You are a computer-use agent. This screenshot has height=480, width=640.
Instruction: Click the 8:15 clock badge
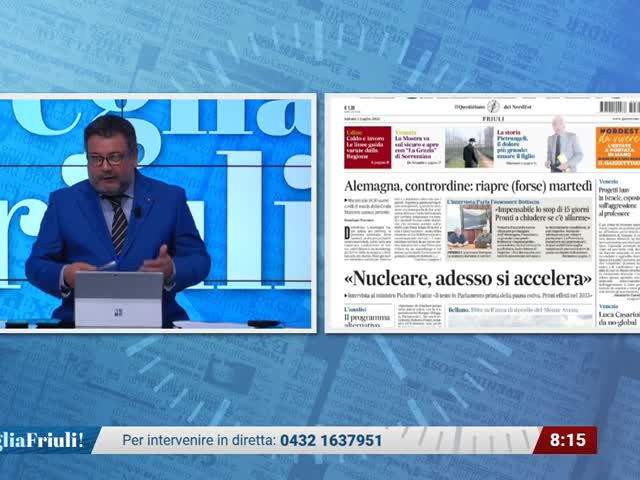[x=567, y=440]
